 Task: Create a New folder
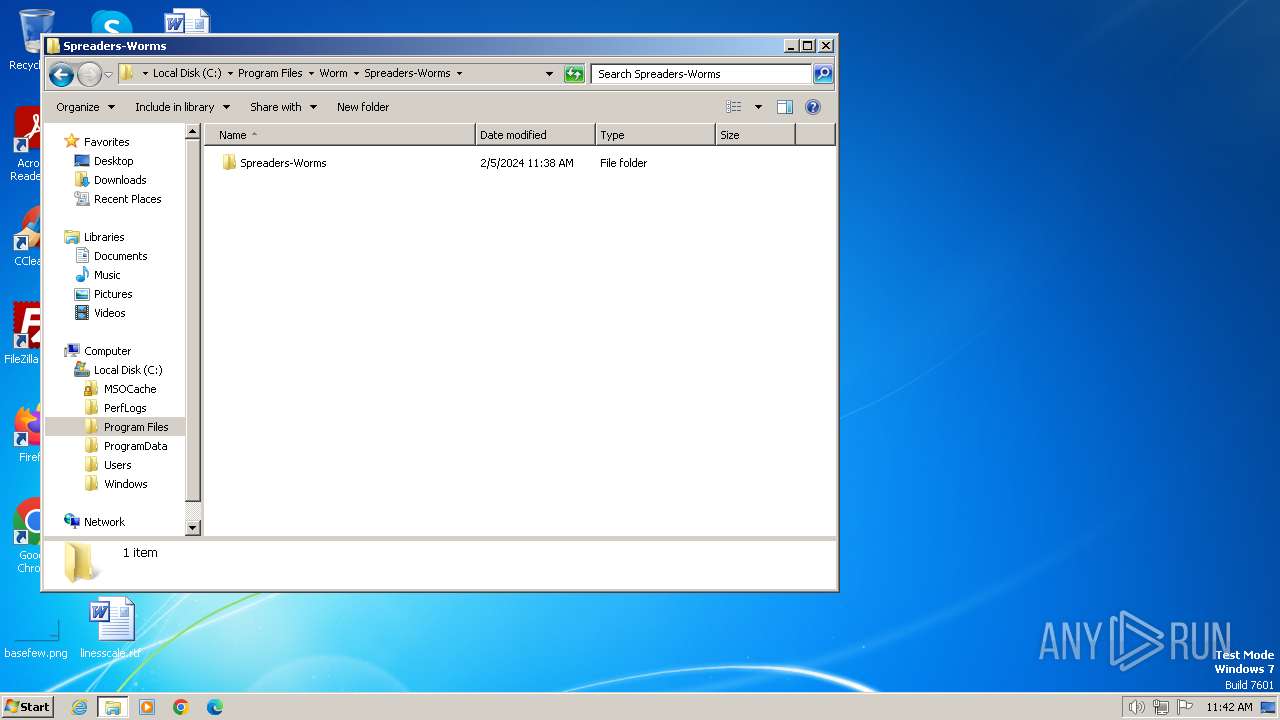click(x=363, y=107)
